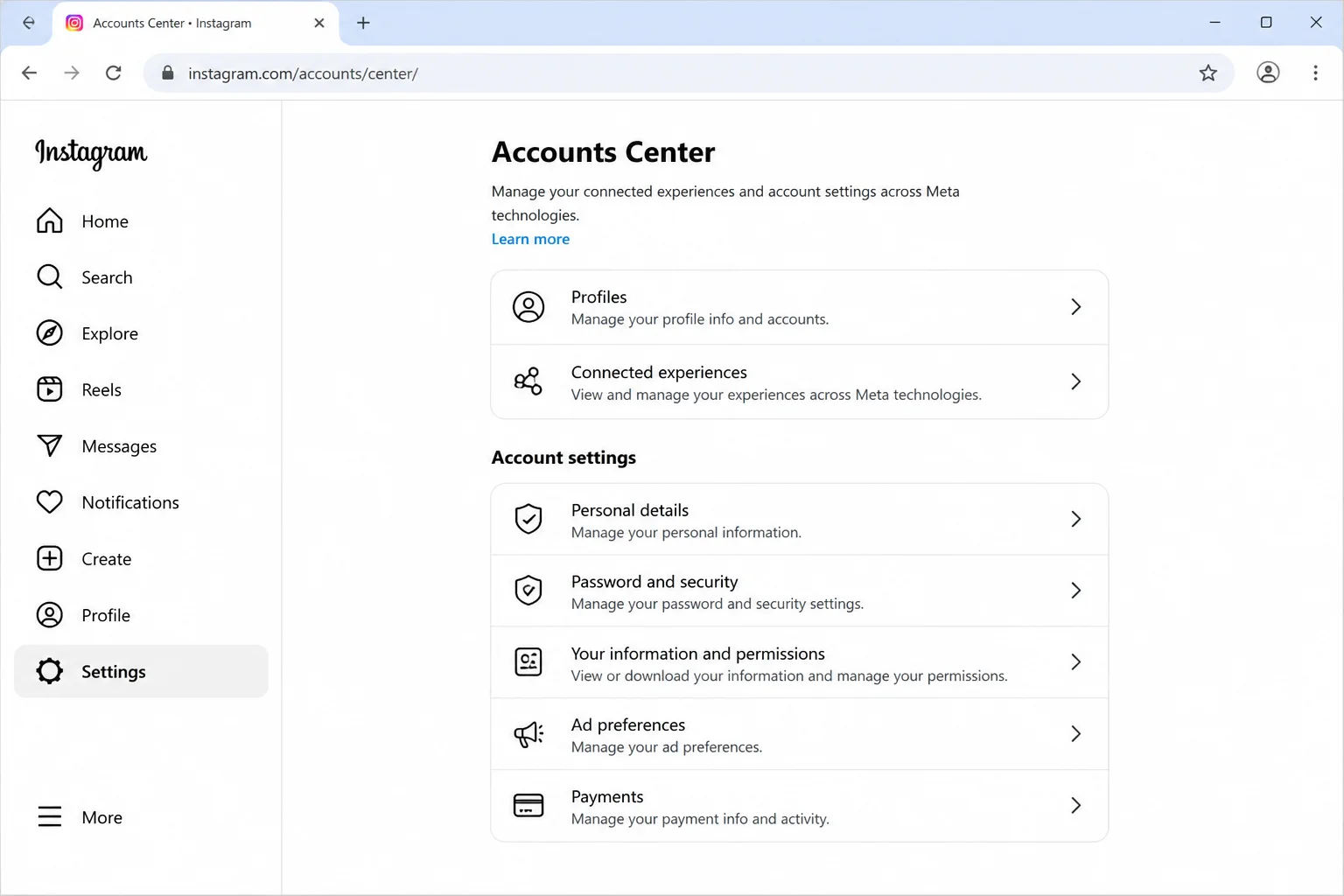Click the Home house icon
This screenshot has height=896, width=1344.
click(50, 220)
